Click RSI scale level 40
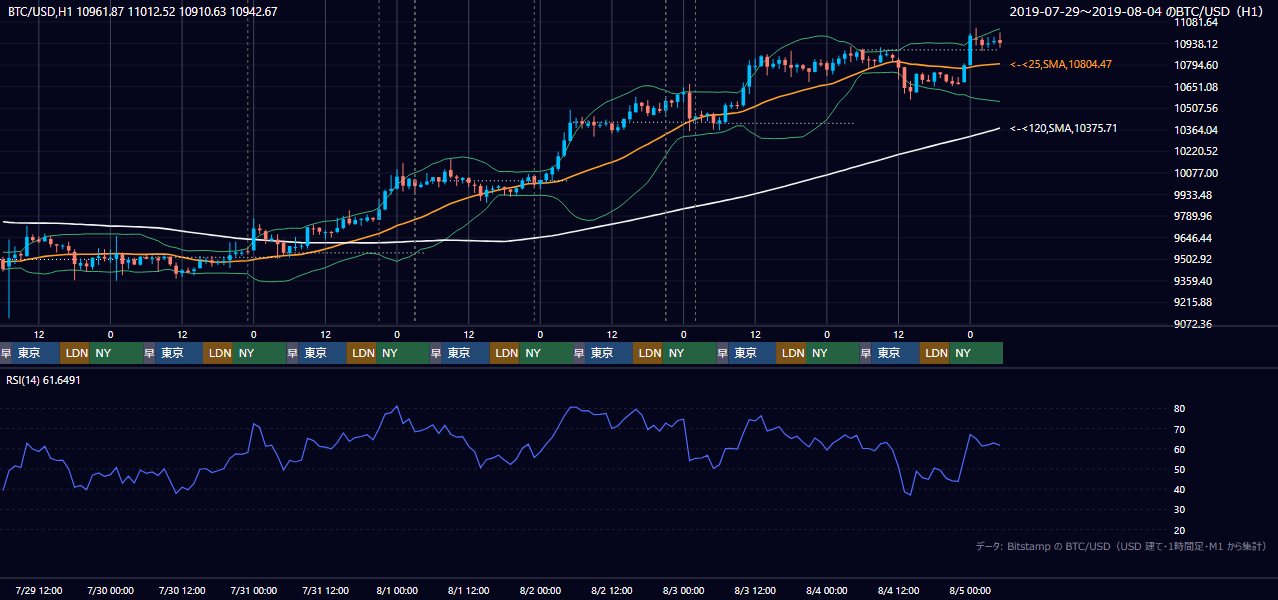 coord(1179,489)
